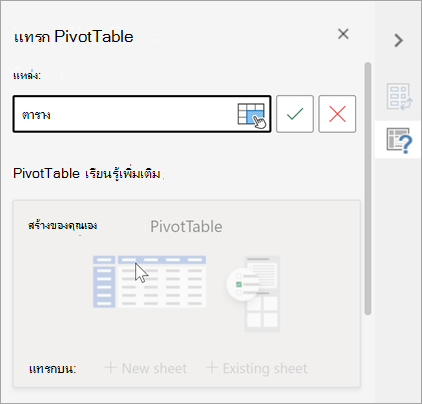This screenshot has width=422, height=404.
Task: Confirm source with green checkmark button
Action: 295,114
